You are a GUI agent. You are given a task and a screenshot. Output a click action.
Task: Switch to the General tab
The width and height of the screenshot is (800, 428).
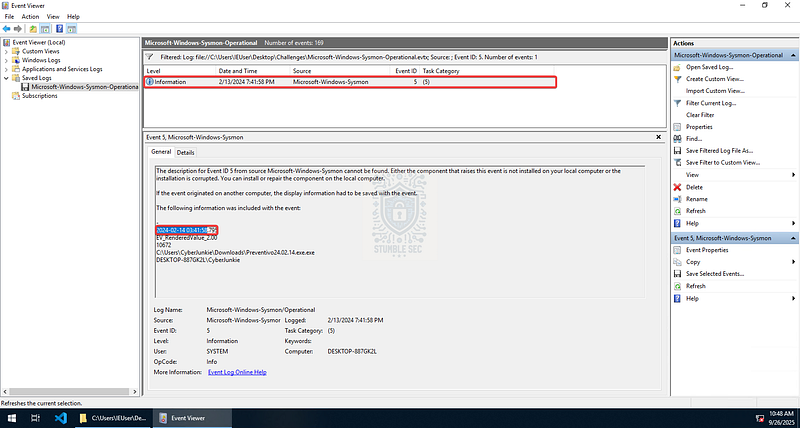click(x=161, y=152)
